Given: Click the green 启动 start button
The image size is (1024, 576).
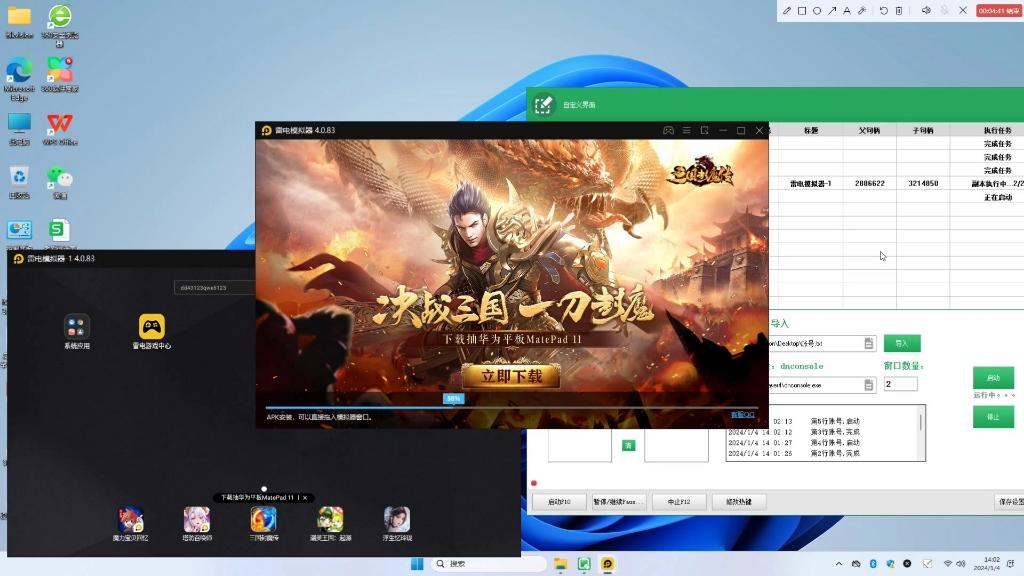Looking at the screenshot, I should (x=993, y=378).
